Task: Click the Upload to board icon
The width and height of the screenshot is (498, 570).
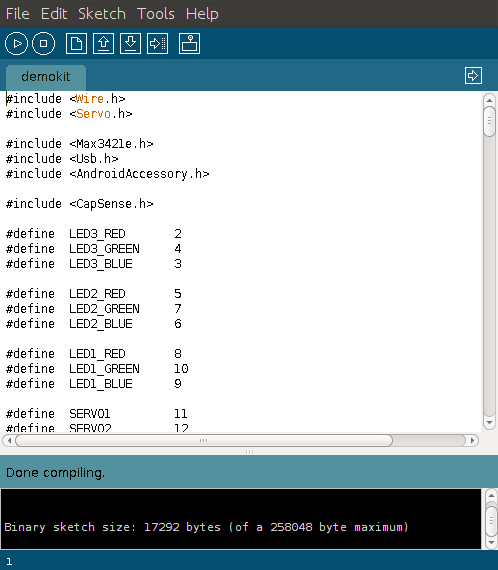Action: [x=157, y=44]
